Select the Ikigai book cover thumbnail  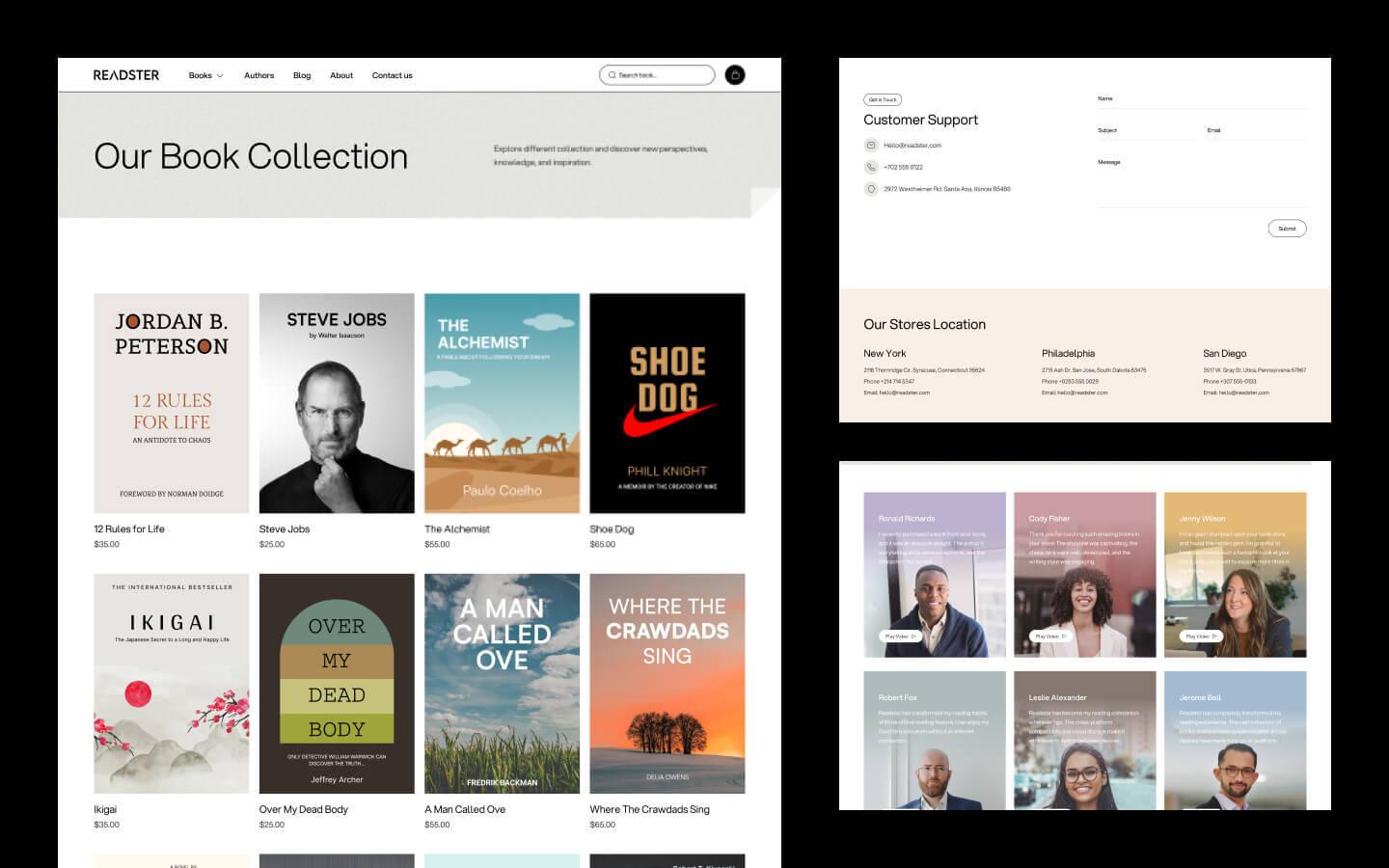coord(171,683)
